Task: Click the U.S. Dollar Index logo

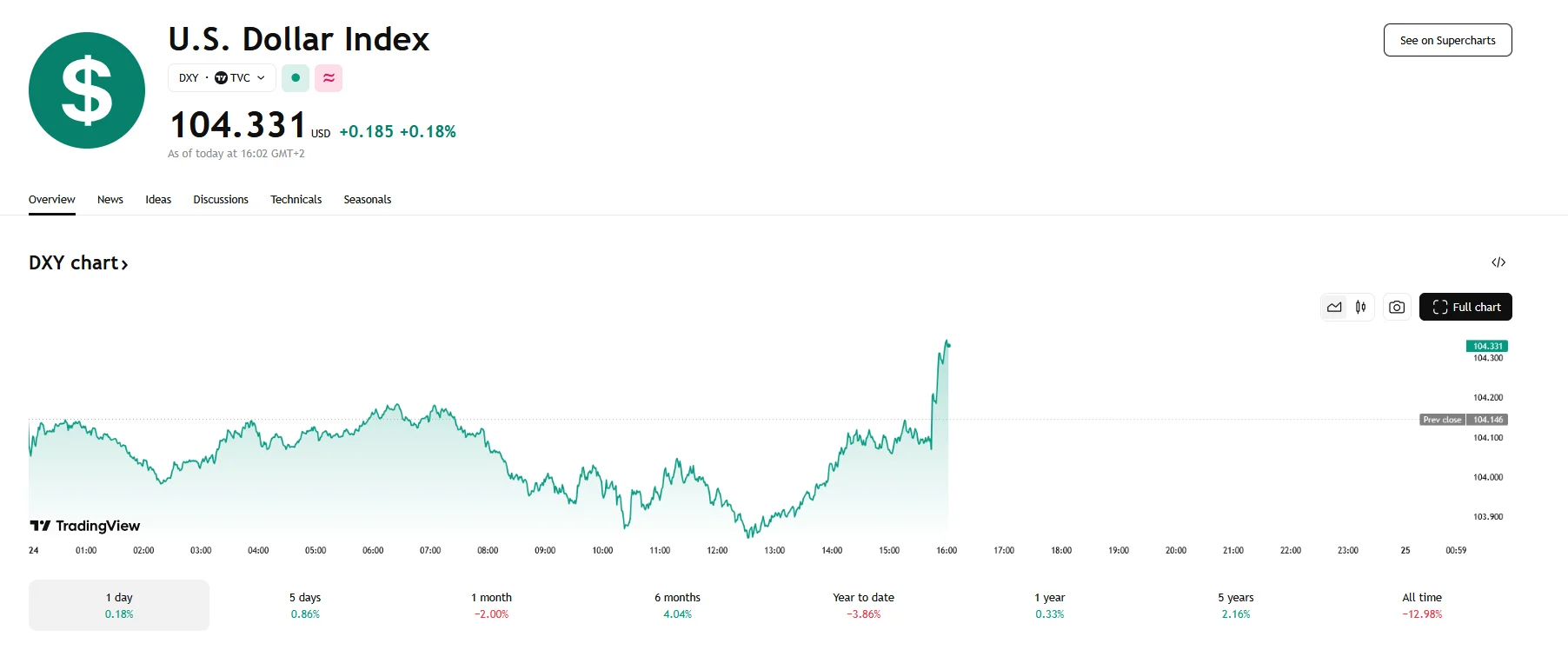Action: [87, 90]
